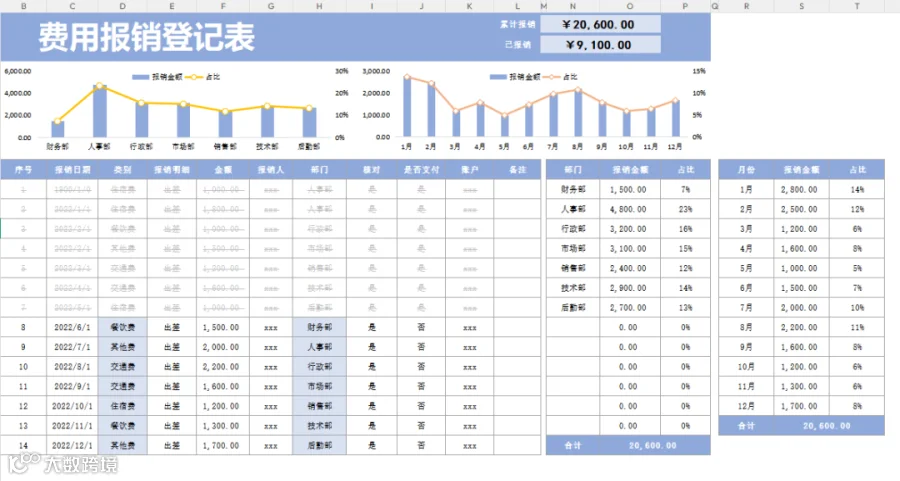Click the 费用报销登记表 title banner
Screen dimensions: 900x481
click(x=146, y=37)
